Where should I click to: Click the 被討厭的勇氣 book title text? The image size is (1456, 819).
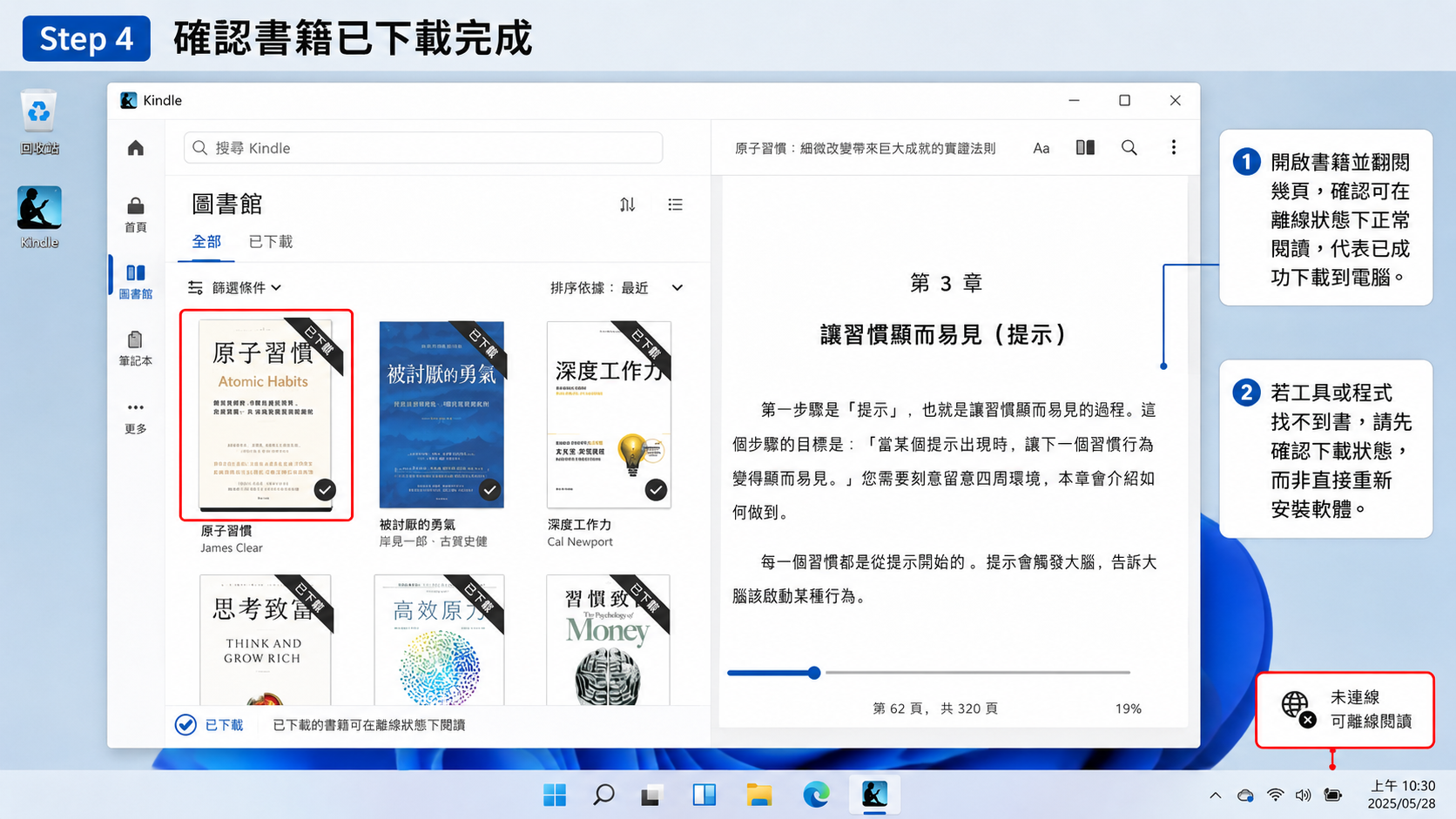pos(417,525)
